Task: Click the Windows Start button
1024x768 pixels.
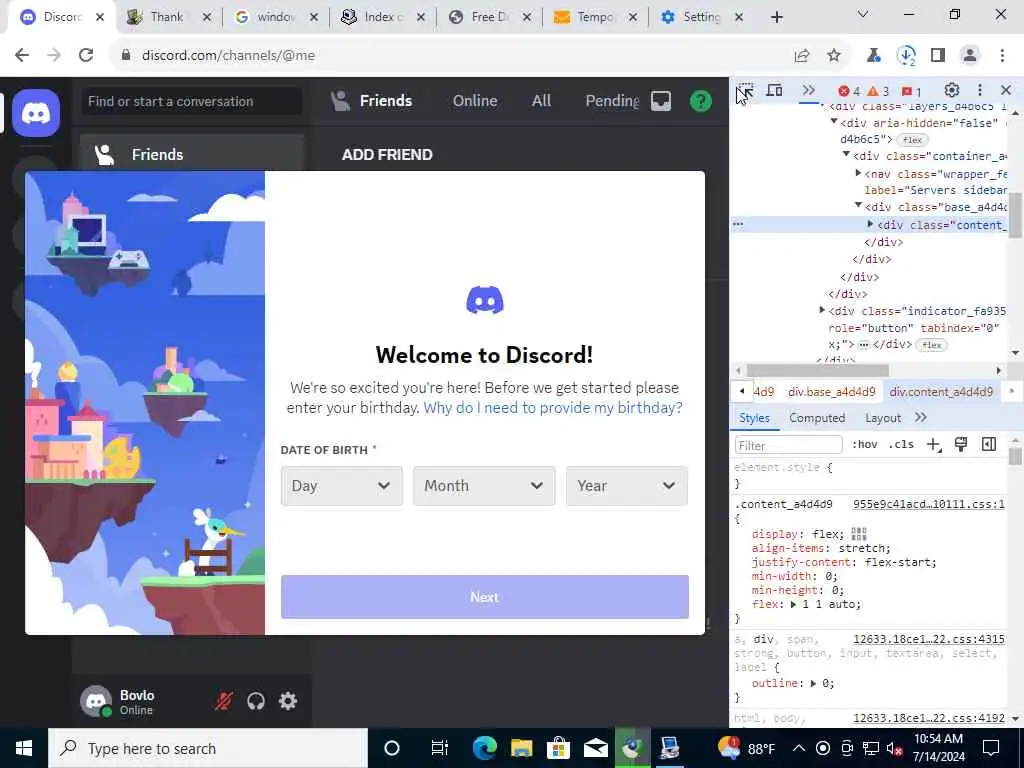Action: point(24,748)
